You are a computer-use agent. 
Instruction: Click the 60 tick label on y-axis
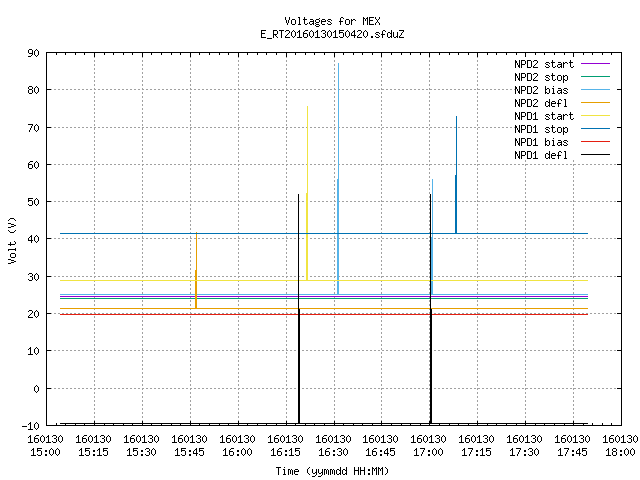click(34, 165)
